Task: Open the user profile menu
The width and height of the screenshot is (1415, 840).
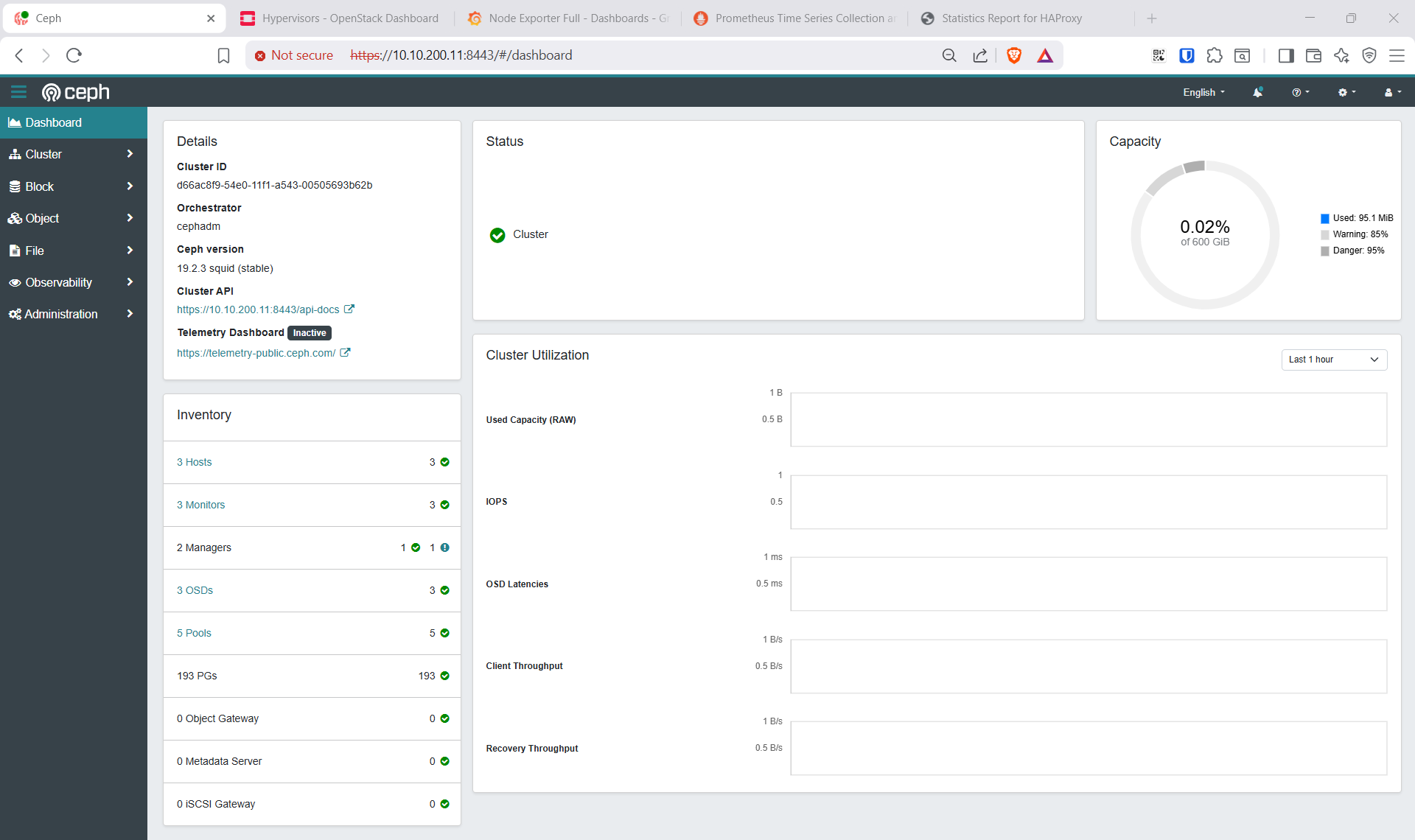Action: click(x=1392, y=92)
